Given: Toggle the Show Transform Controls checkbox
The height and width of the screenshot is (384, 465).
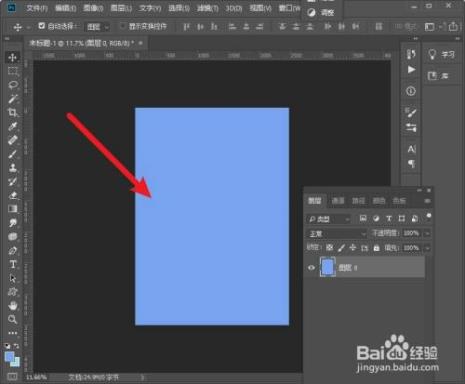Looking at the screenshot, I should (x=123, y=26).
